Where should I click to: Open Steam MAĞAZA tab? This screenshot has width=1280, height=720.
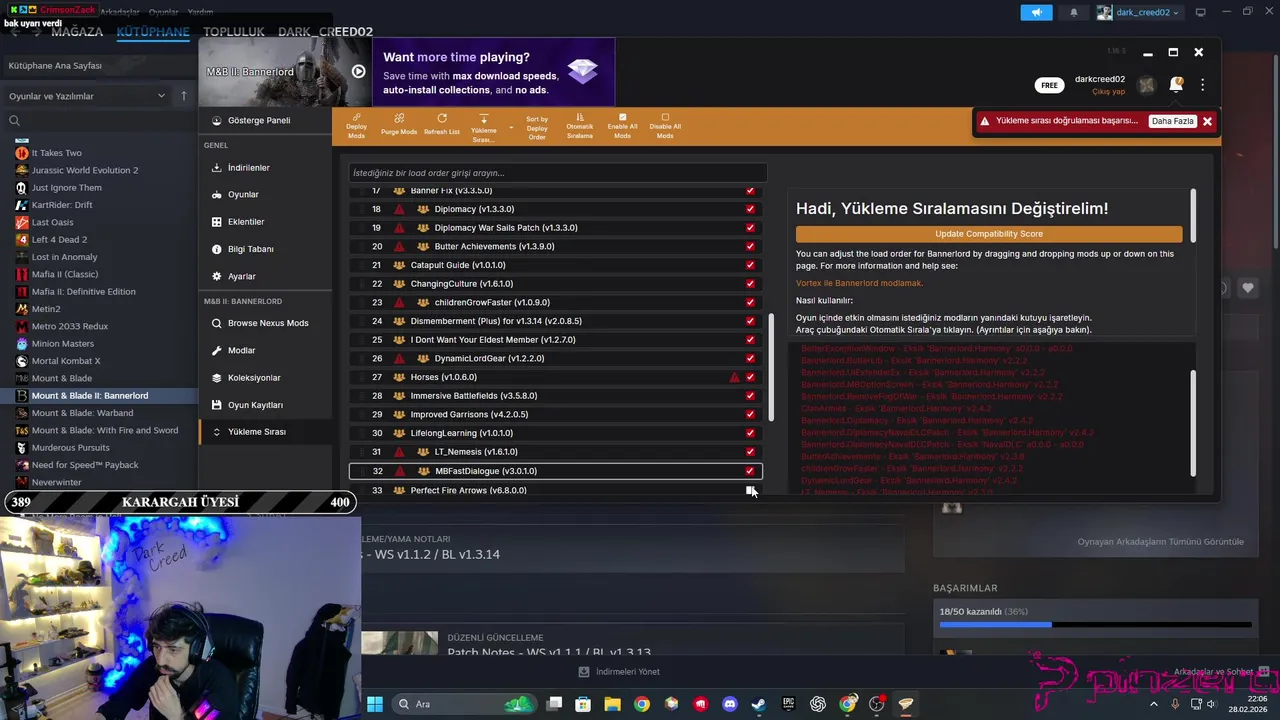[77, 32]
